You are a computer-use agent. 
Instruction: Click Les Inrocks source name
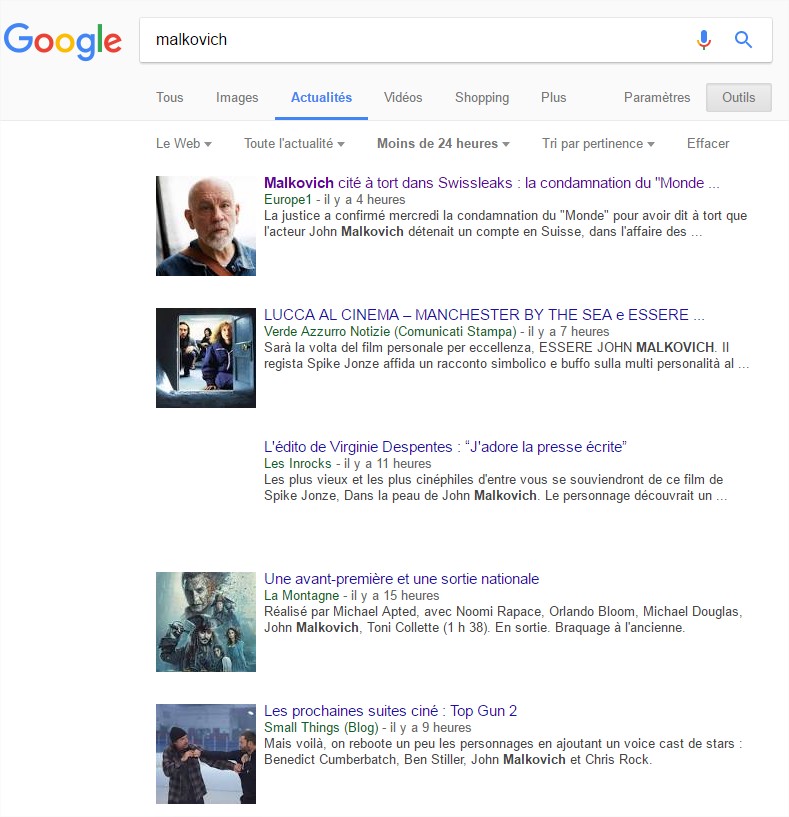coord(298,463)
